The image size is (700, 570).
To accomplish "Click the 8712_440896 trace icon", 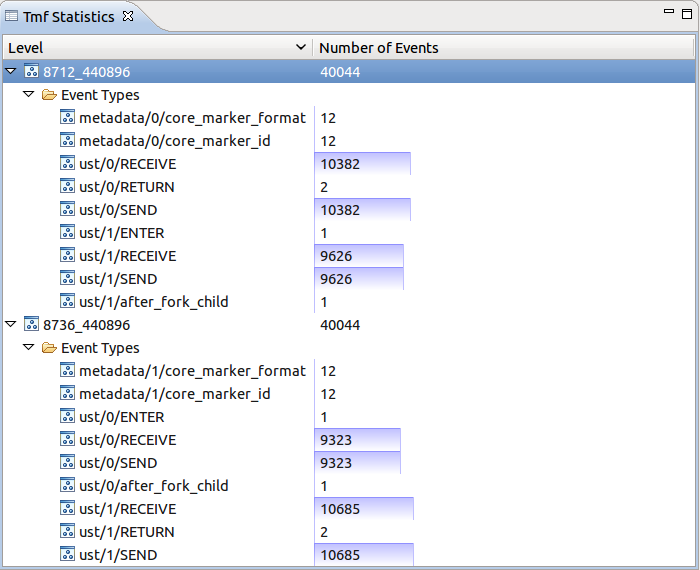I will (x=31, y=72).
